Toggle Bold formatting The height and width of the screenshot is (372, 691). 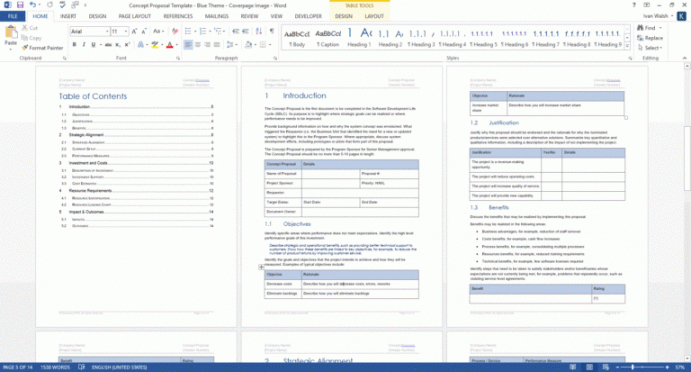pos(74,45)
